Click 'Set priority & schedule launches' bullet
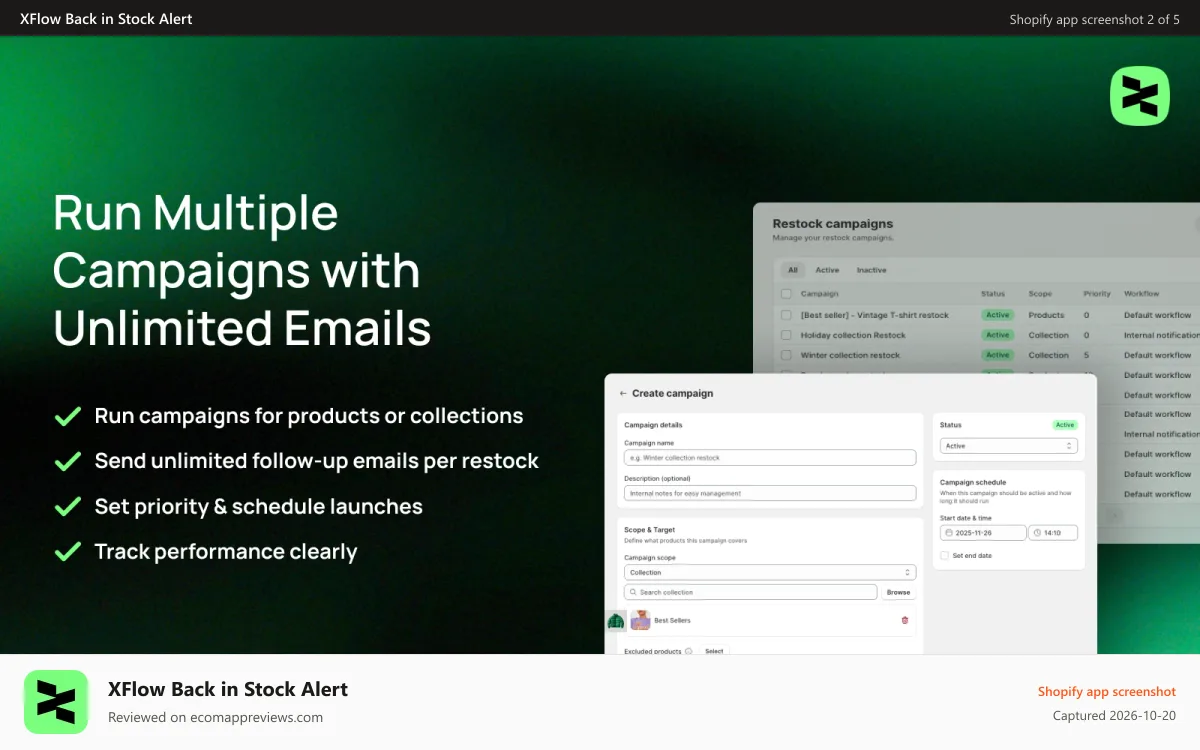Screen dimensions: 1200x750 pos(259,507)
